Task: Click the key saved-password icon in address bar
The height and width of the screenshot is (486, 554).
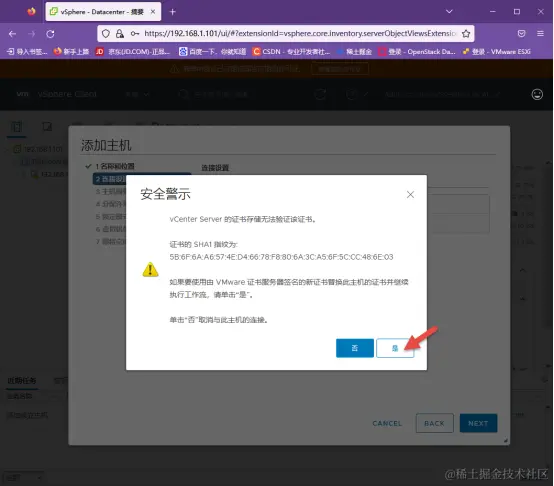Action: point(135,34)
